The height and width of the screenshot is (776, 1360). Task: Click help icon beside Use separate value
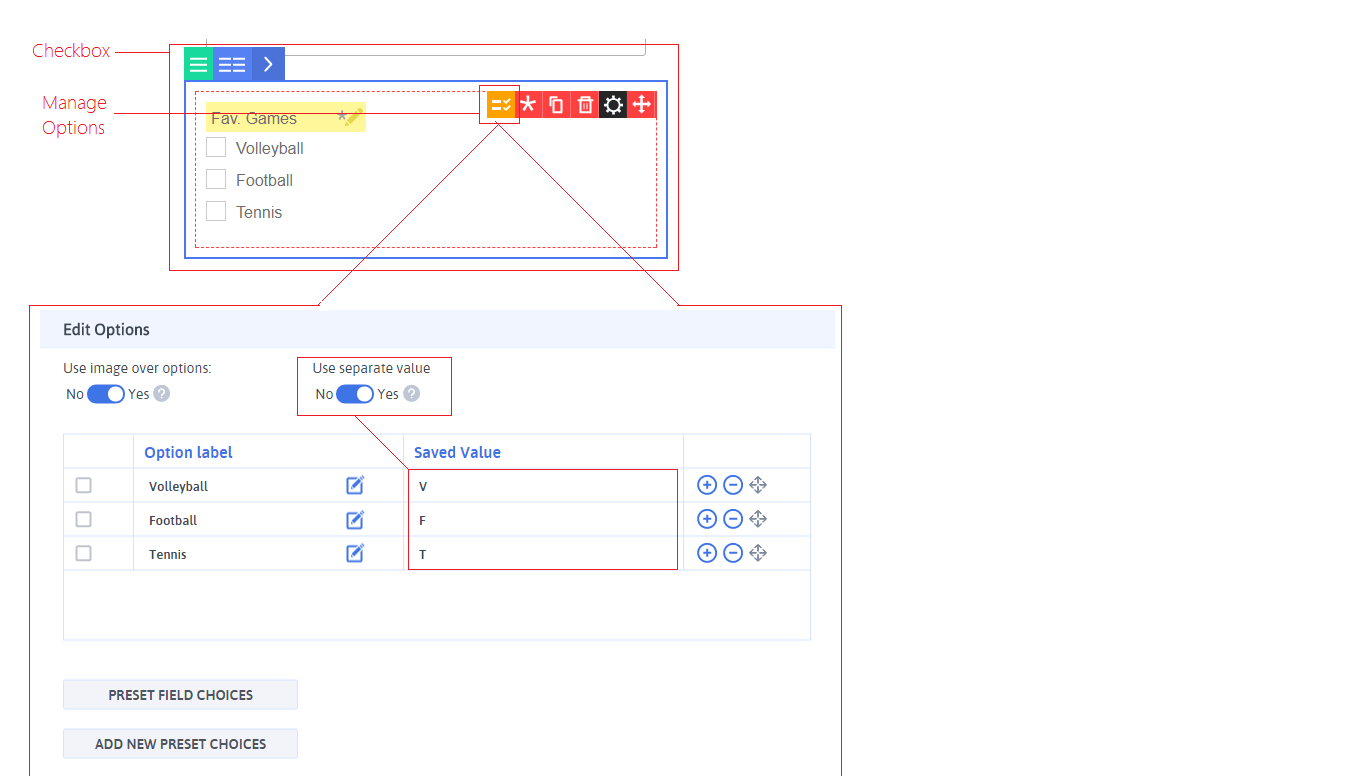click(x=411, y=394)
